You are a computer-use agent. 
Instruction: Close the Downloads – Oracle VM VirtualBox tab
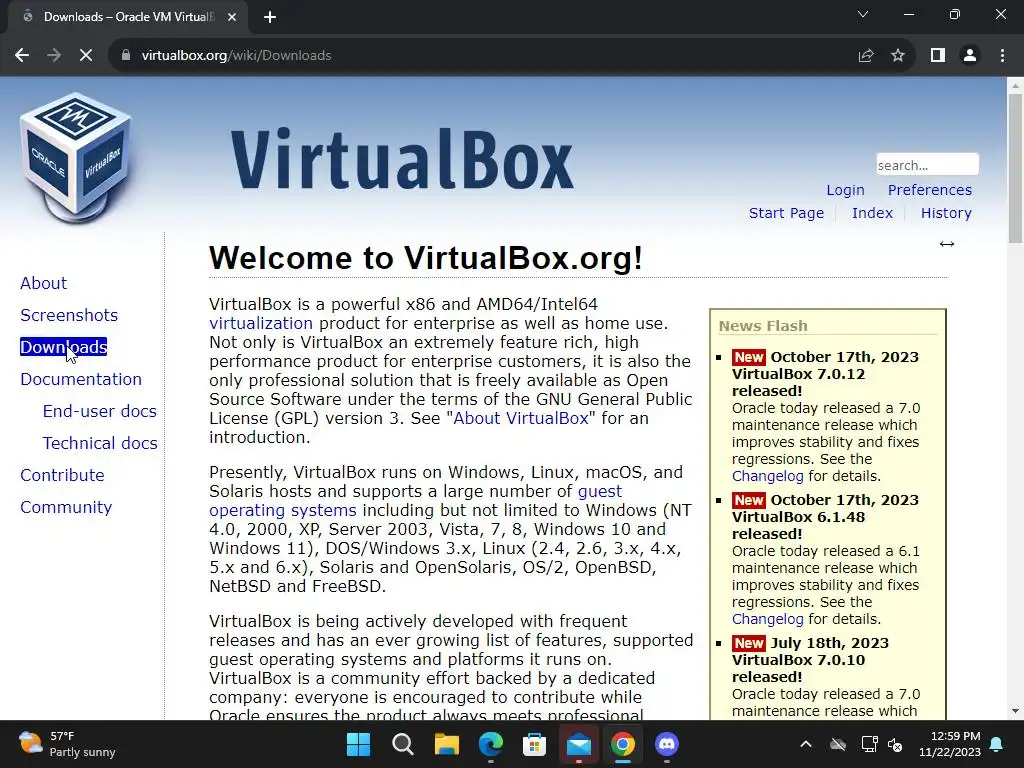232,17
